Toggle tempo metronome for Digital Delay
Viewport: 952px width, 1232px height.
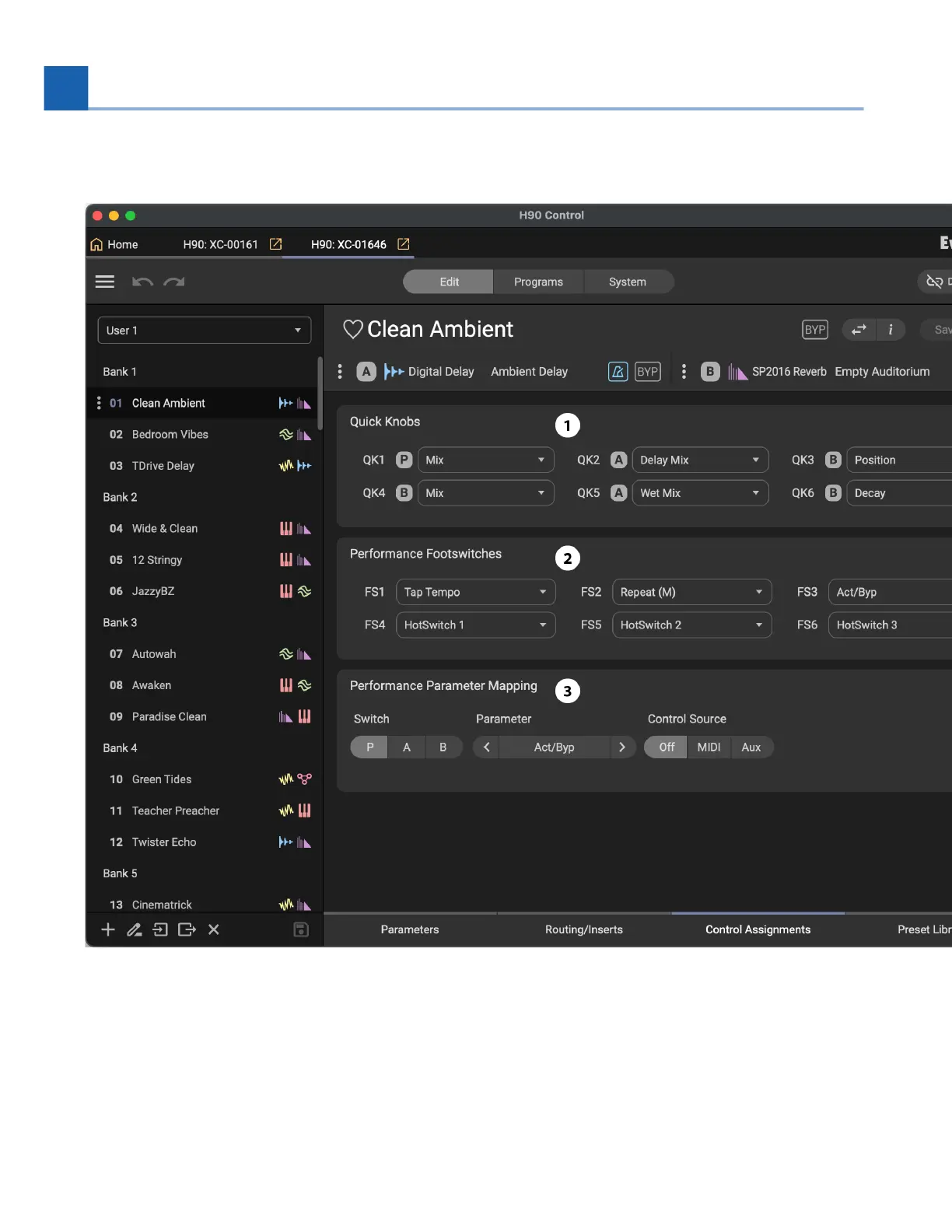click(x=618, y=372)
